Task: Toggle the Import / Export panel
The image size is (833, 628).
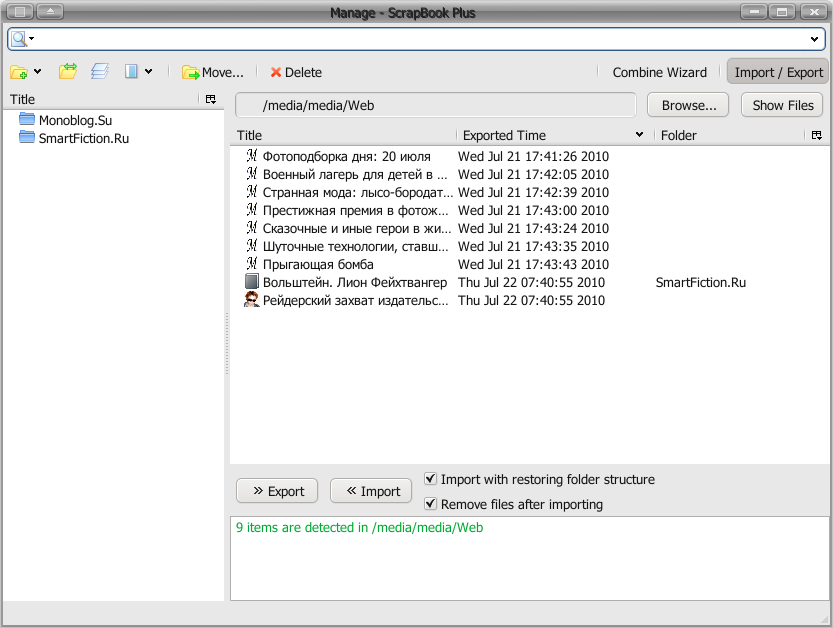Action: (778, 72)
